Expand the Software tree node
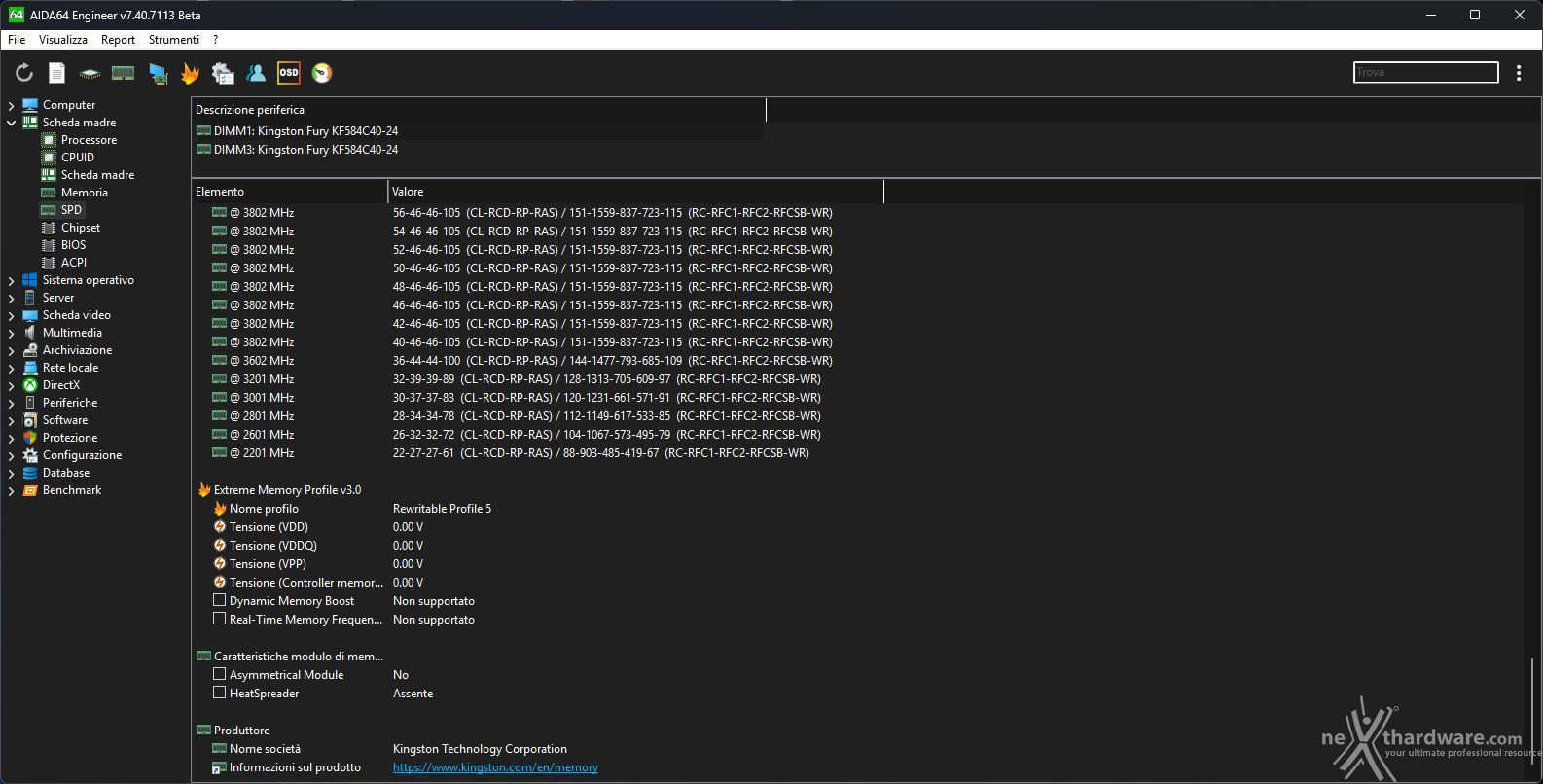The width and height of the screenshot is (1543, 784). [12, 420]
